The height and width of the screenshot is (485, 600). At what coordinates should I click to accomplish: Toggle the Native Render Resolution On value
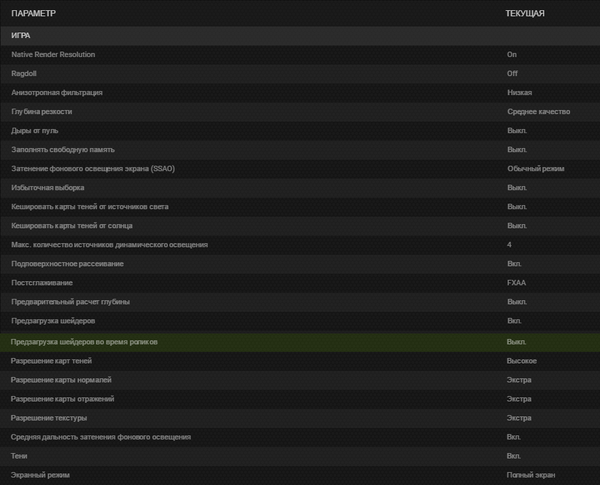click(x=512, y=54)
